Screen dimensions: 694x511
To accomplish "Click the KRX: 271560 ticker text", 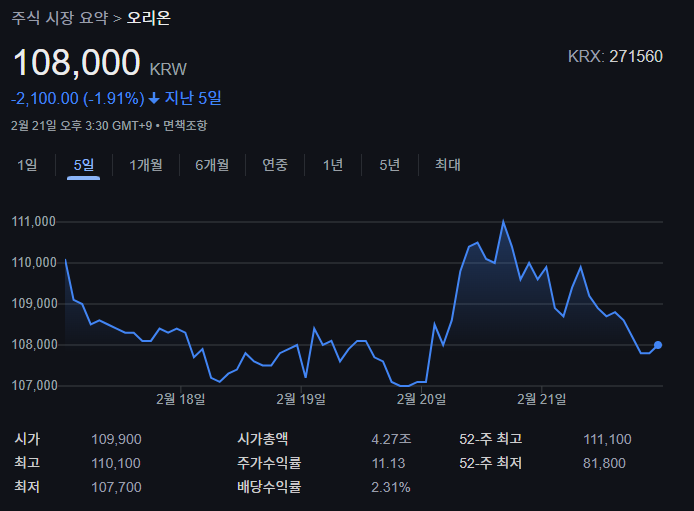I will coord(615,57).
